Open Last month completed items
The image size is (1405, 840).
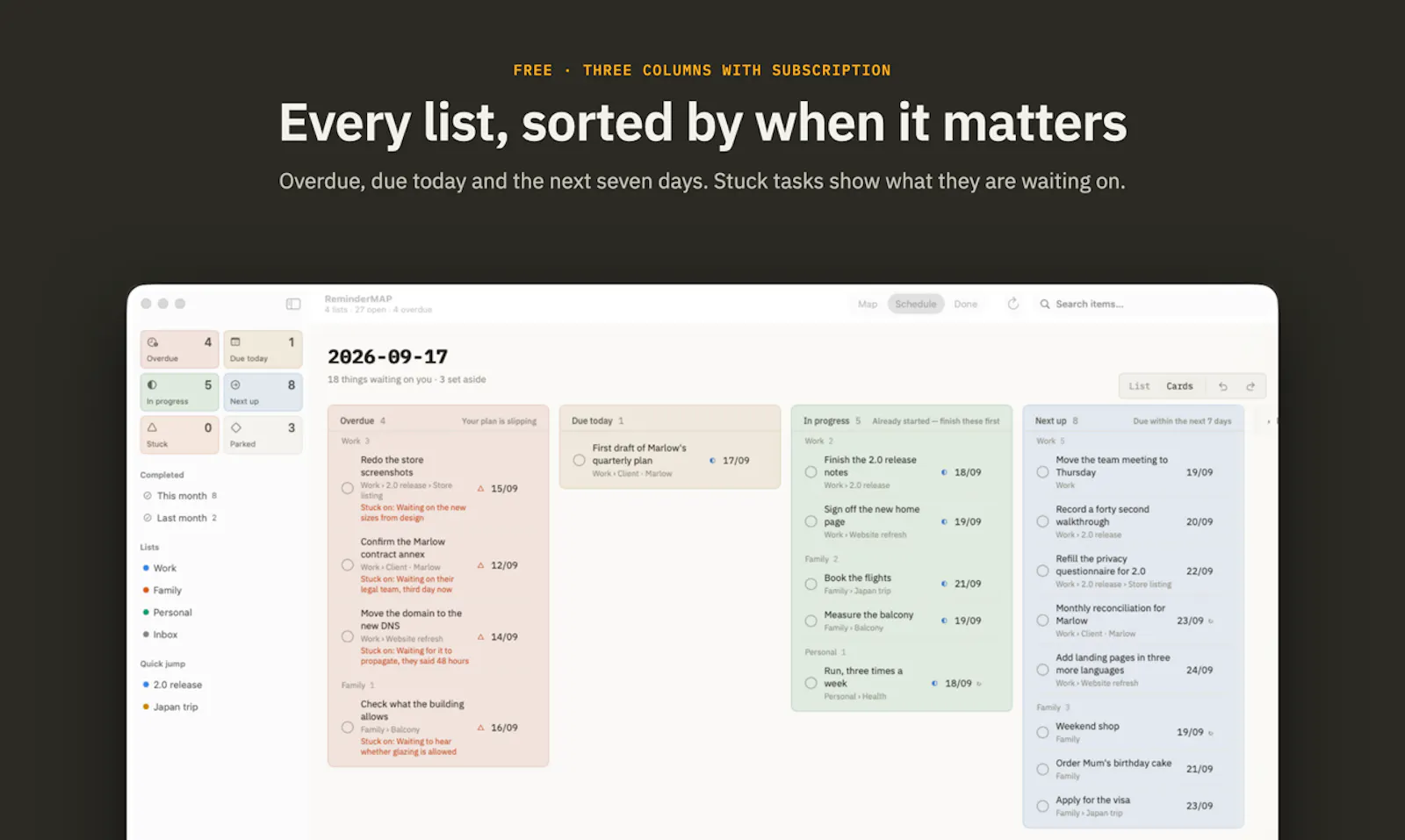[180, 518]
